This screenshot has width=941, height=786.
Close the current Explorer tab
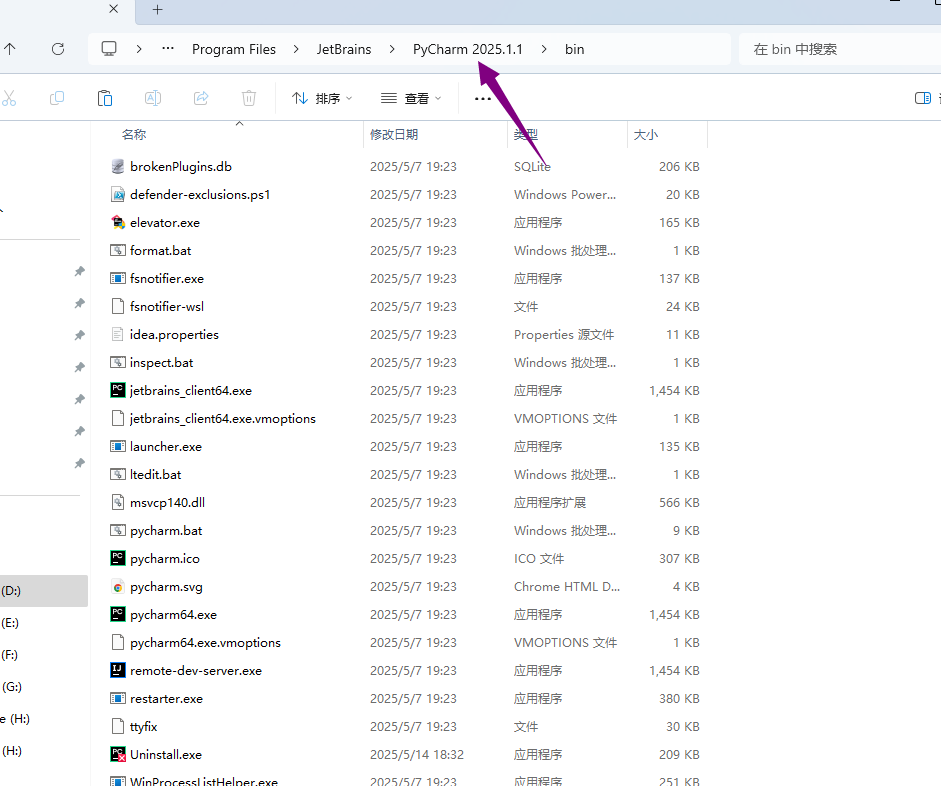(113, 9)
